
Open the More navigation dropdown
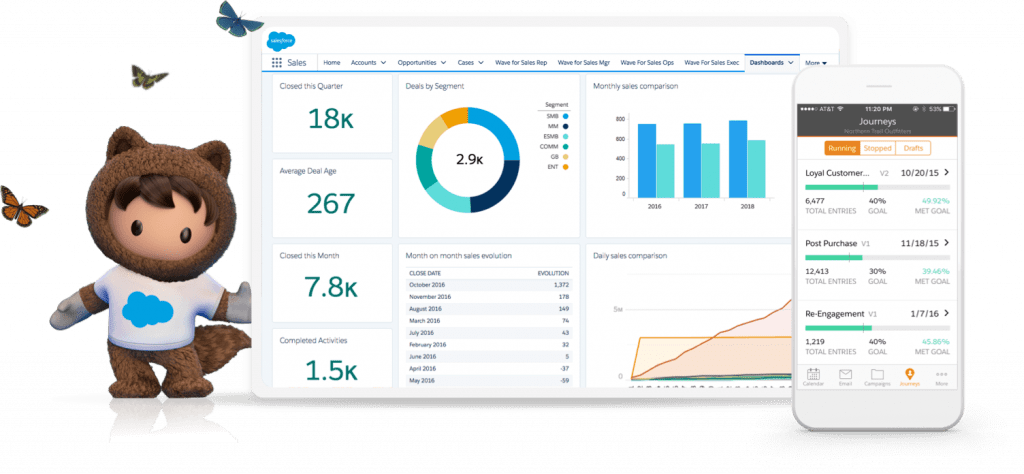point(816,63)
